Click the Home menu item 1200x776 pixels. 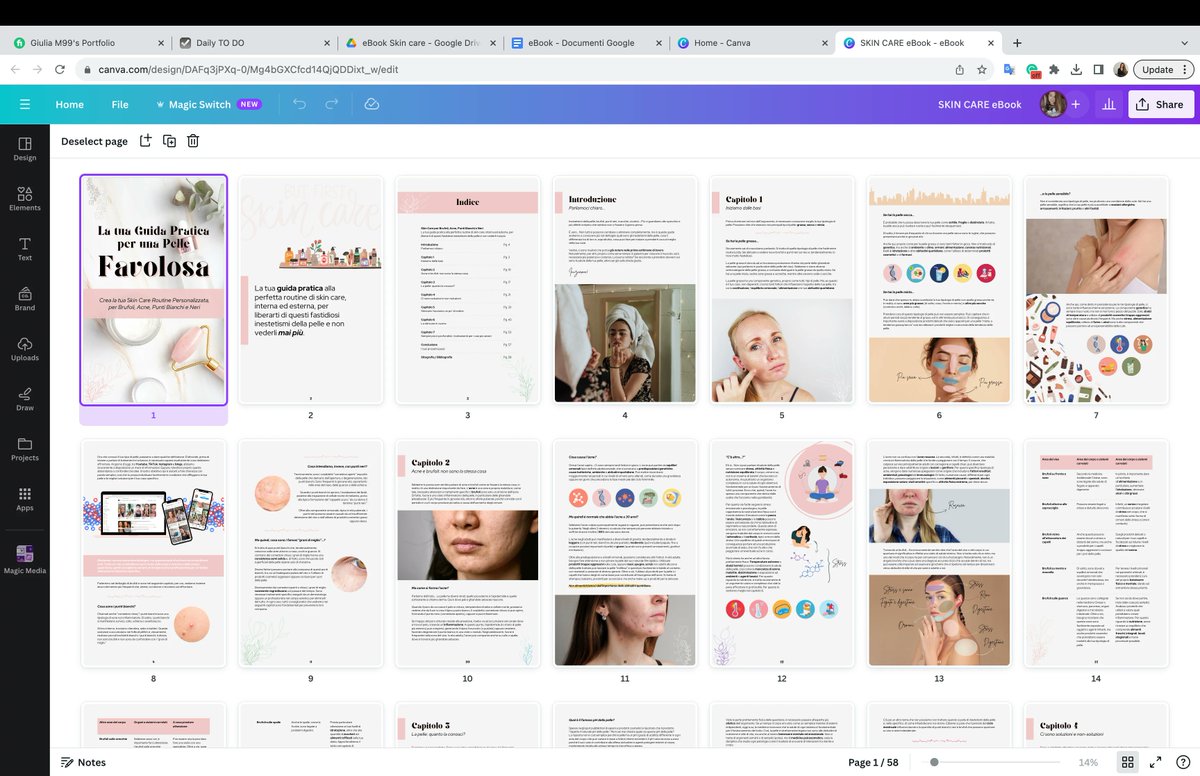(69, 104)
